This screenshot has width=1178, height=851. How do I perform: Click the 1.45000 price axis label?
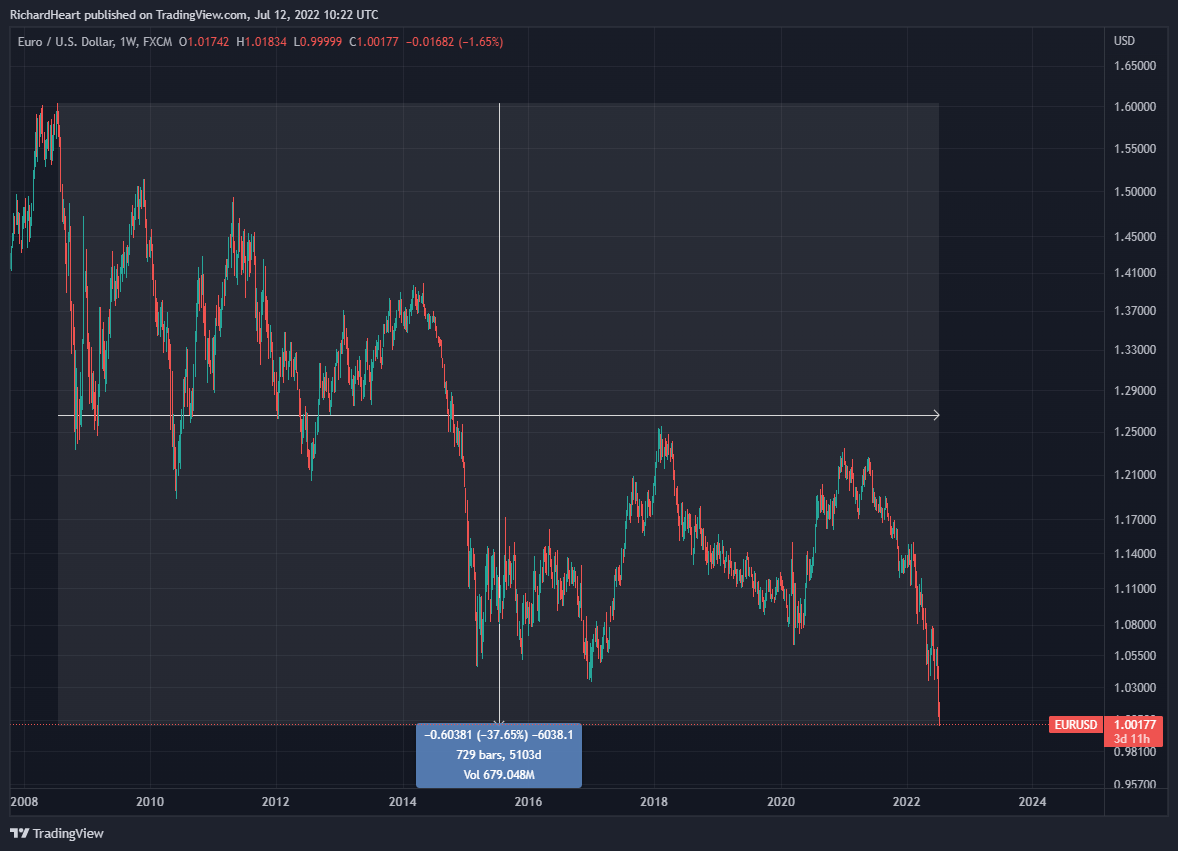pos(1134,237)
